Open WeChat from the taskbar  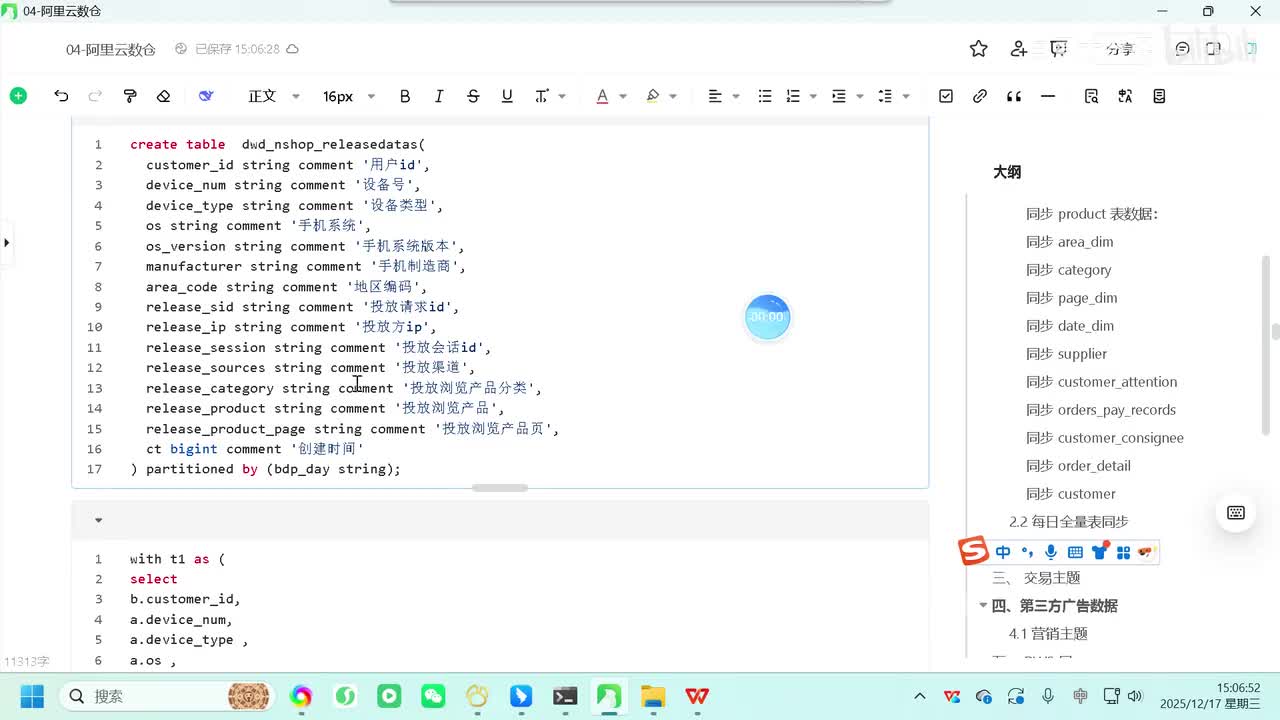pos(433,696)
